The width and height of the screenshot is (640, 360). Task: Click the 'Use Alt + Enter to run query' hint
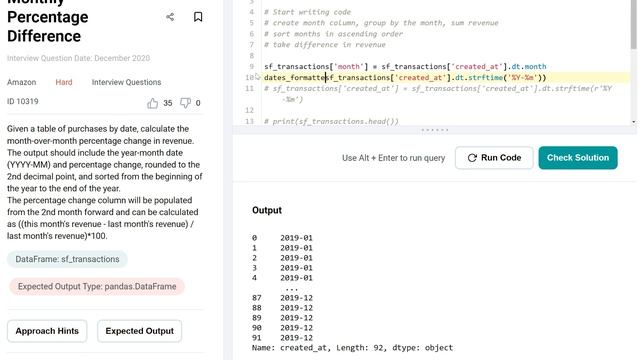click(x=393, y=158)
